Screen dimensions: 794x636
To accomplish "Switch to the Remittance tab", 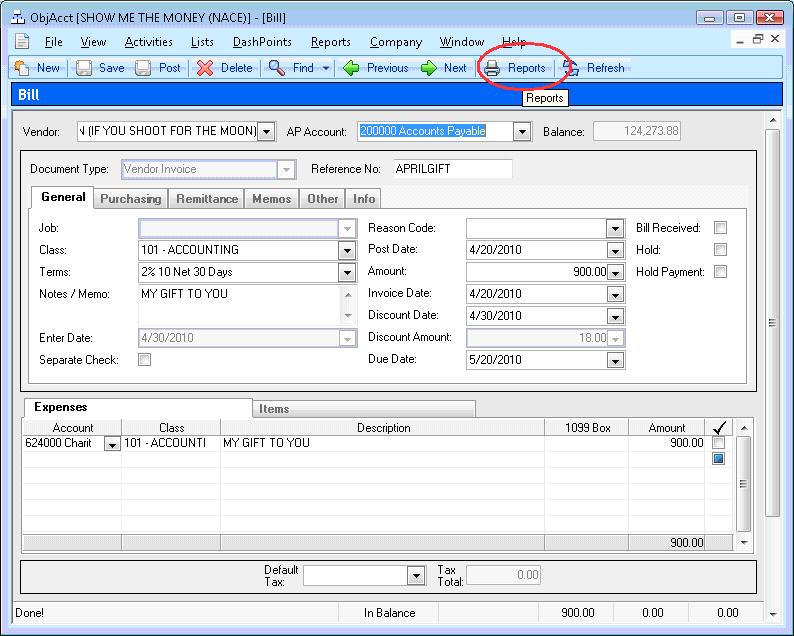I will pyautogui.click(x=207, y=199).
